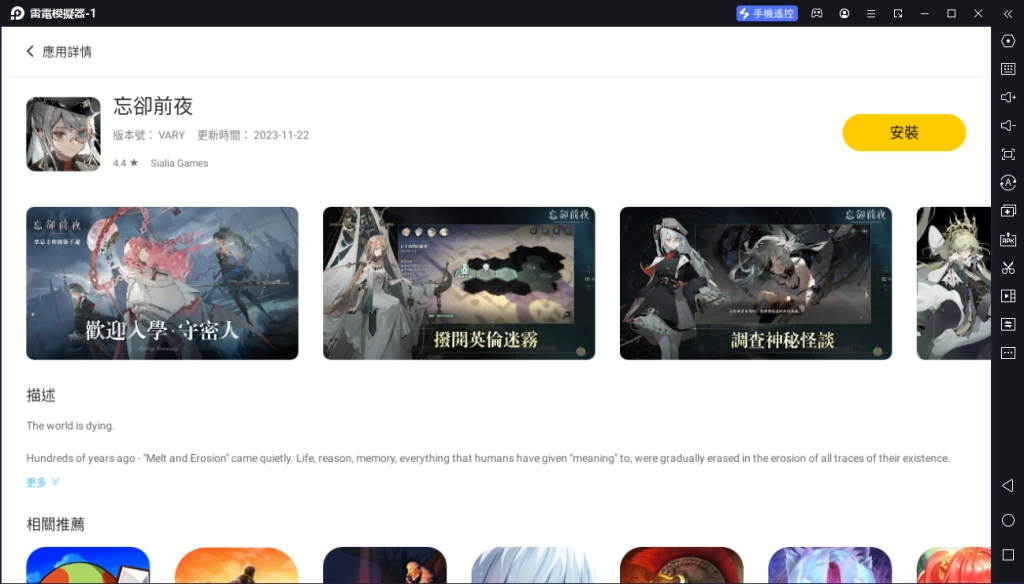Collapse the right sidebar with double chevron
This screenshot has width=1024, height=584.
point(1008,13)
